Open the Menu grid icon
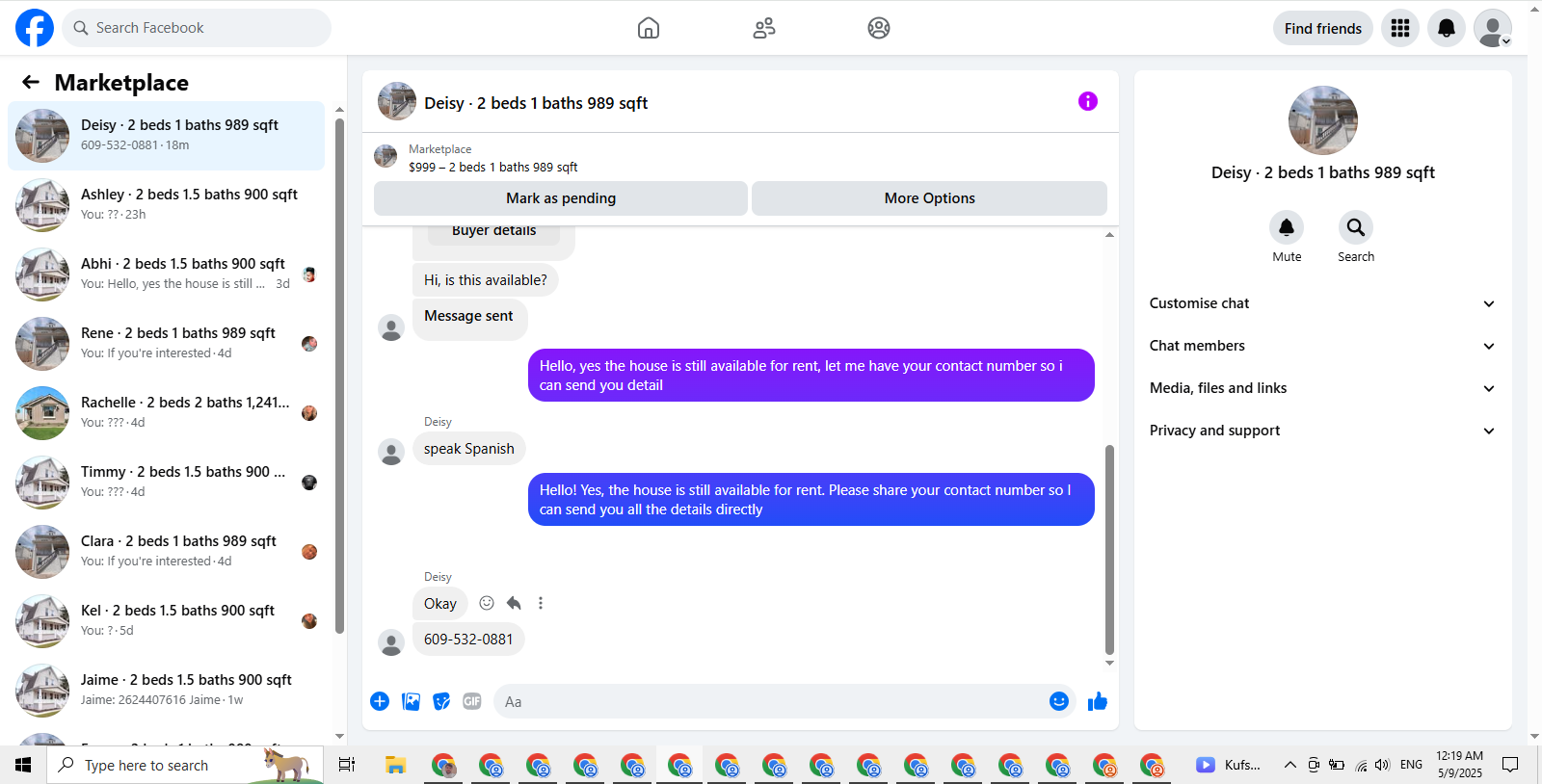This screenshot has width=1542, height=784. (1400, 29)
